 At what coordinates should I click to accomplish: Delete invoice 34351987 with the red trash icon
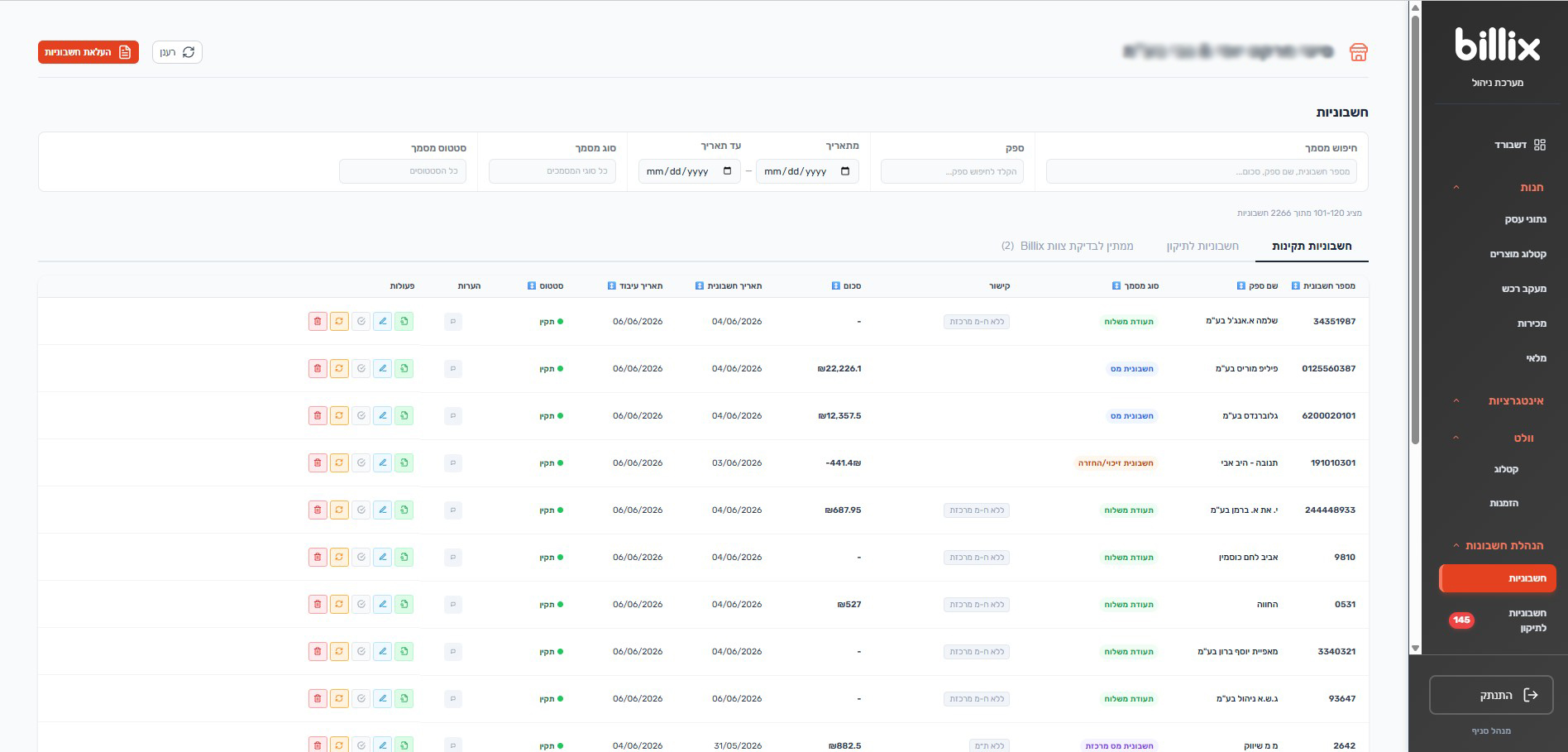(318, 321)
